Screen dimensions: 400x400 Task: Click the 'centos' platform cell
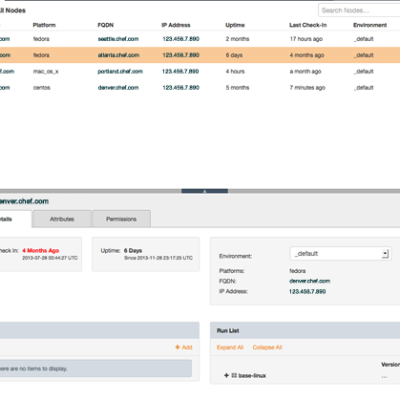click(42, 88)
